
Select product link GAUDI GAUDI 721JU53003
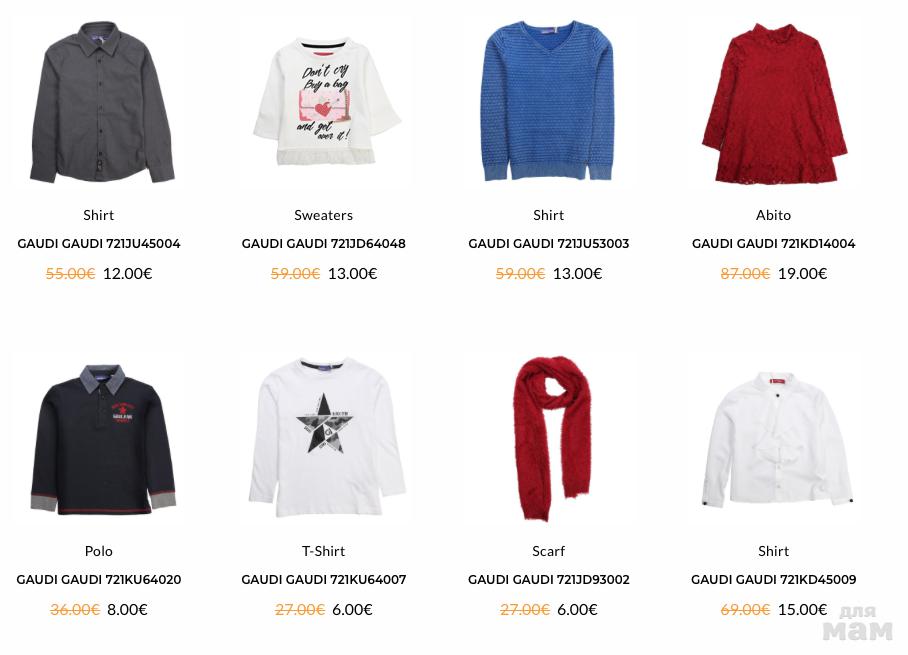click(x=548, y=244)
